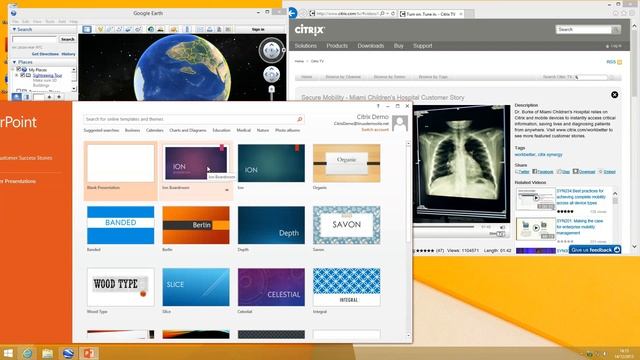Refresh the Citrix page in Internet Explorer
Image resolution: width=640 pixels, height=360 pixels.
[x=393, y=13]
